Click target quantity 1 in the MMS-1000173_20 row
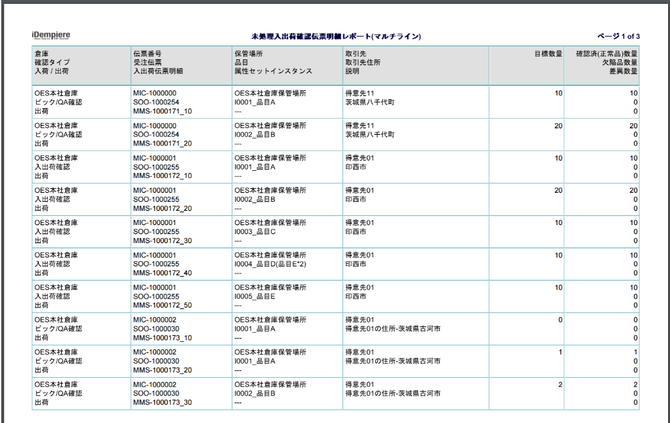Screen dimensions: 670x423 point(560,352)
